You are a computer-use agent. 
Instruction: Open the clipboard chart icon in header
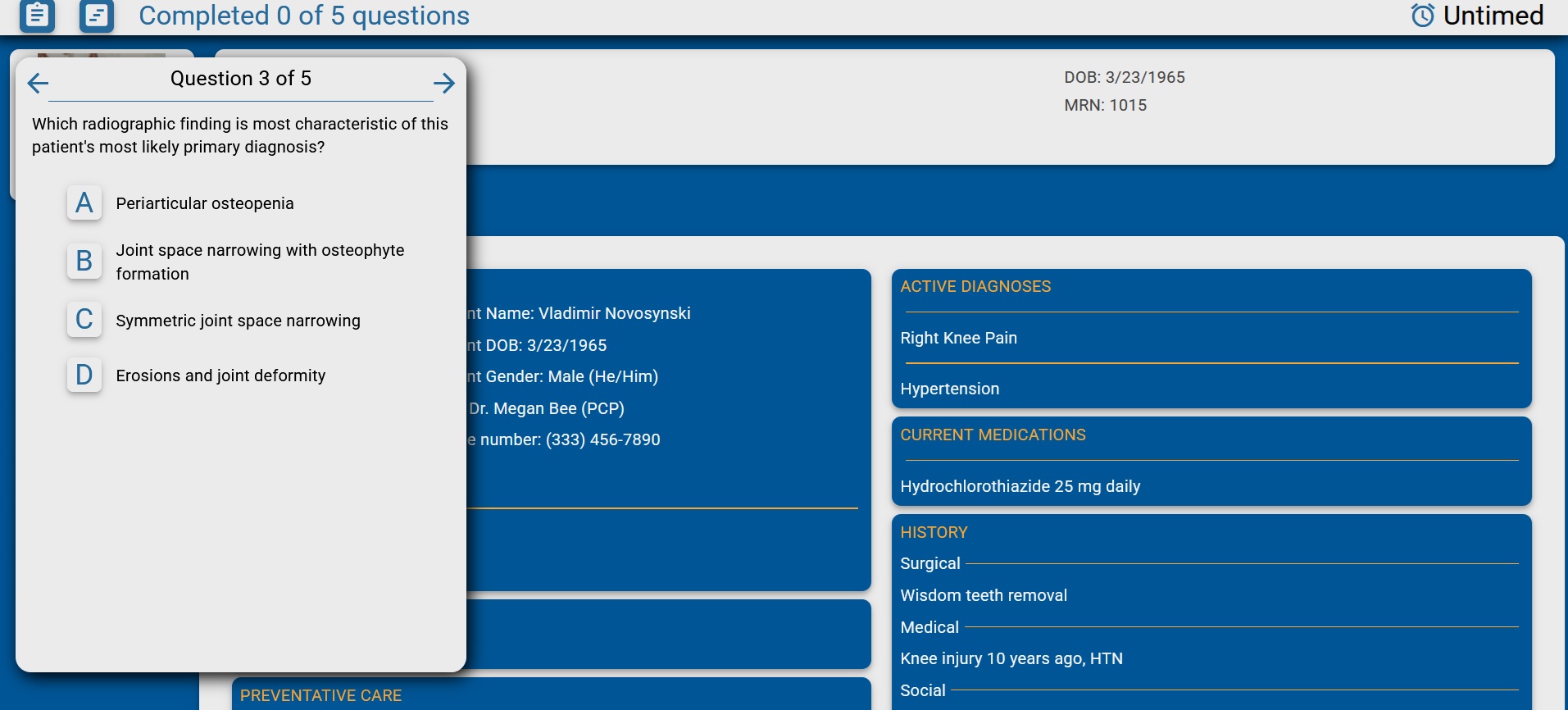pyautogui.click(x=37, y=15)
